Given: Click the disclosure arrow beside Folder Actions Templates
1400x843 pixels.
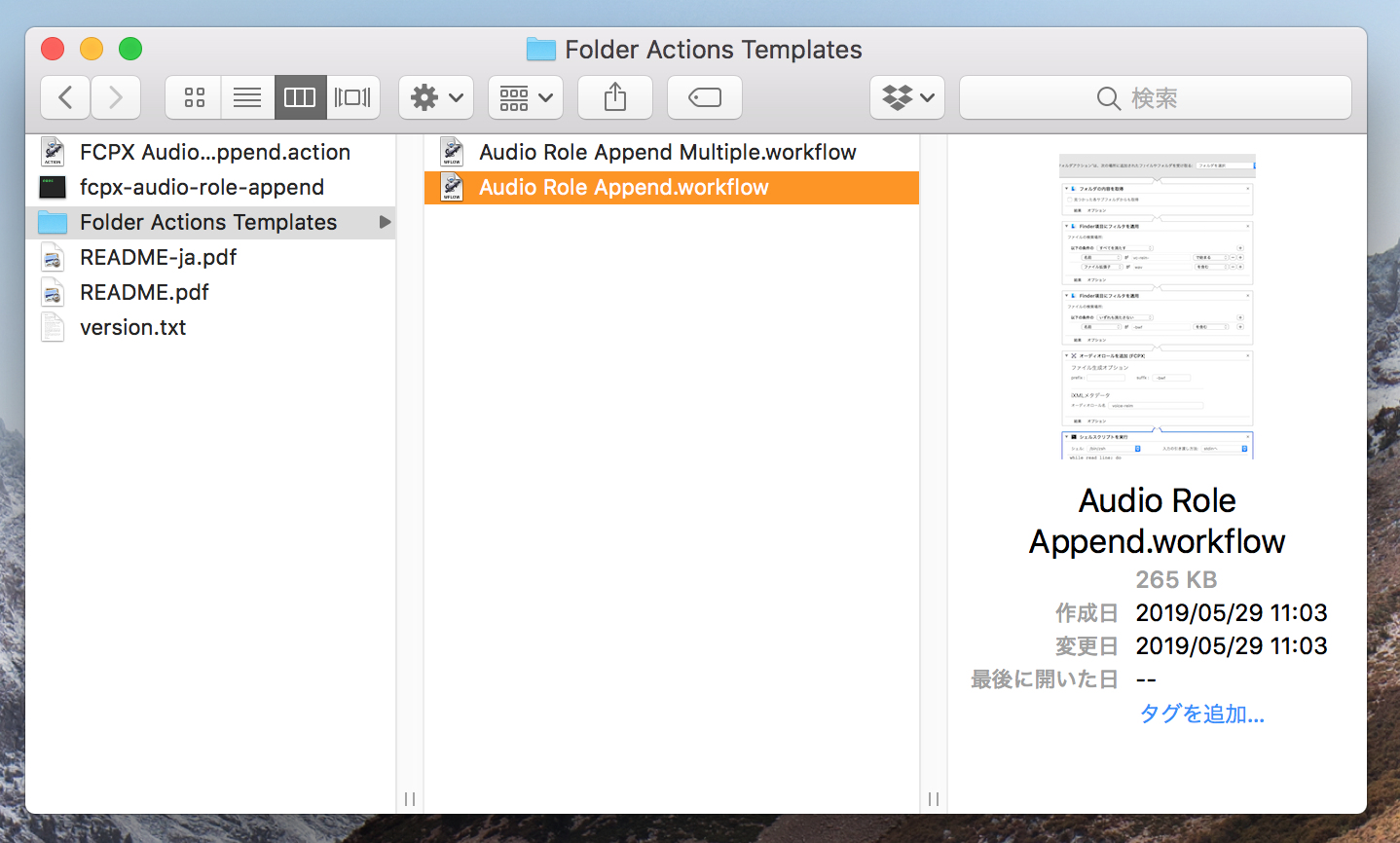Looking at the screenshot, I should pos(385,222).
